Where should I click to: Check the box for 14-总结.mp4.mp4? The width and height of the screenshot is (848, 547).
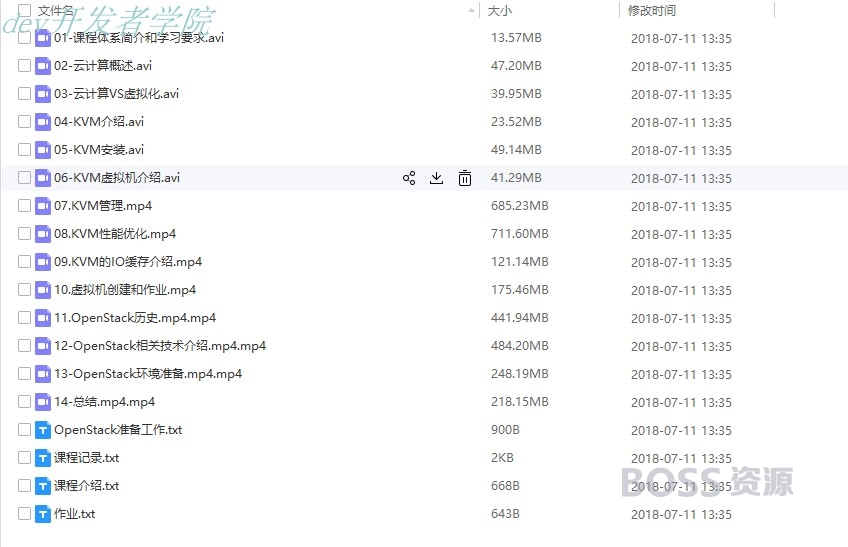click(x=24, y=402)
